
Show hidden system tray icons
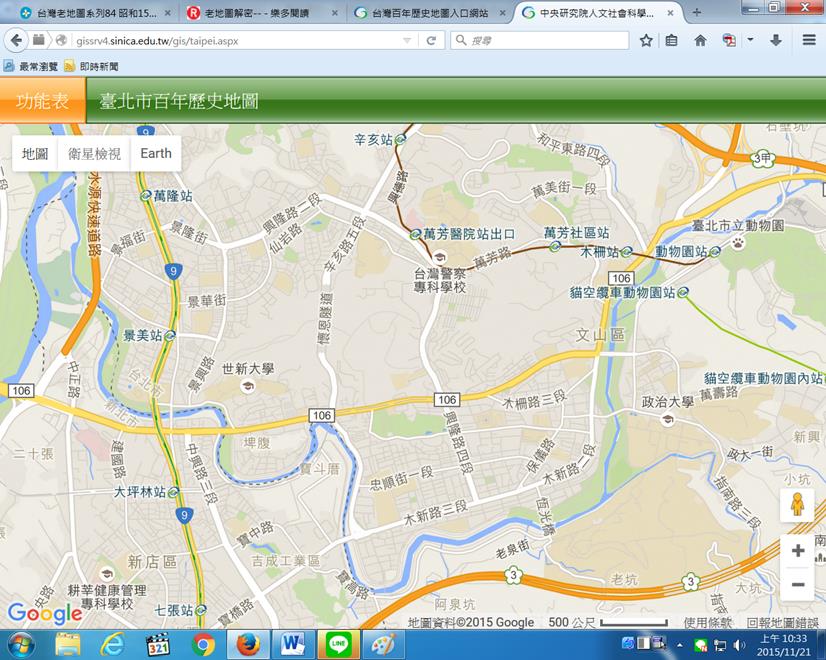[x=680, y=645]
